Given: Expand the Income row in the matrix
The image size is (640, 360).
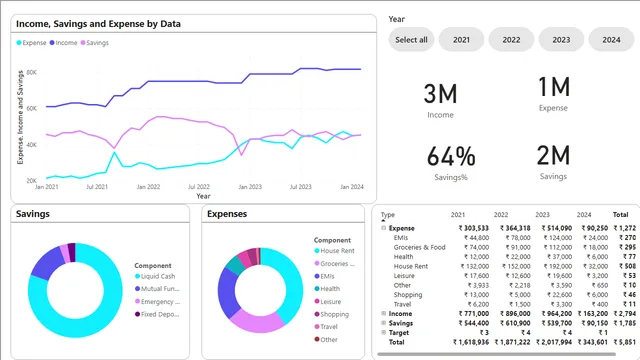Looking at the screenshot, I should 383,313.
